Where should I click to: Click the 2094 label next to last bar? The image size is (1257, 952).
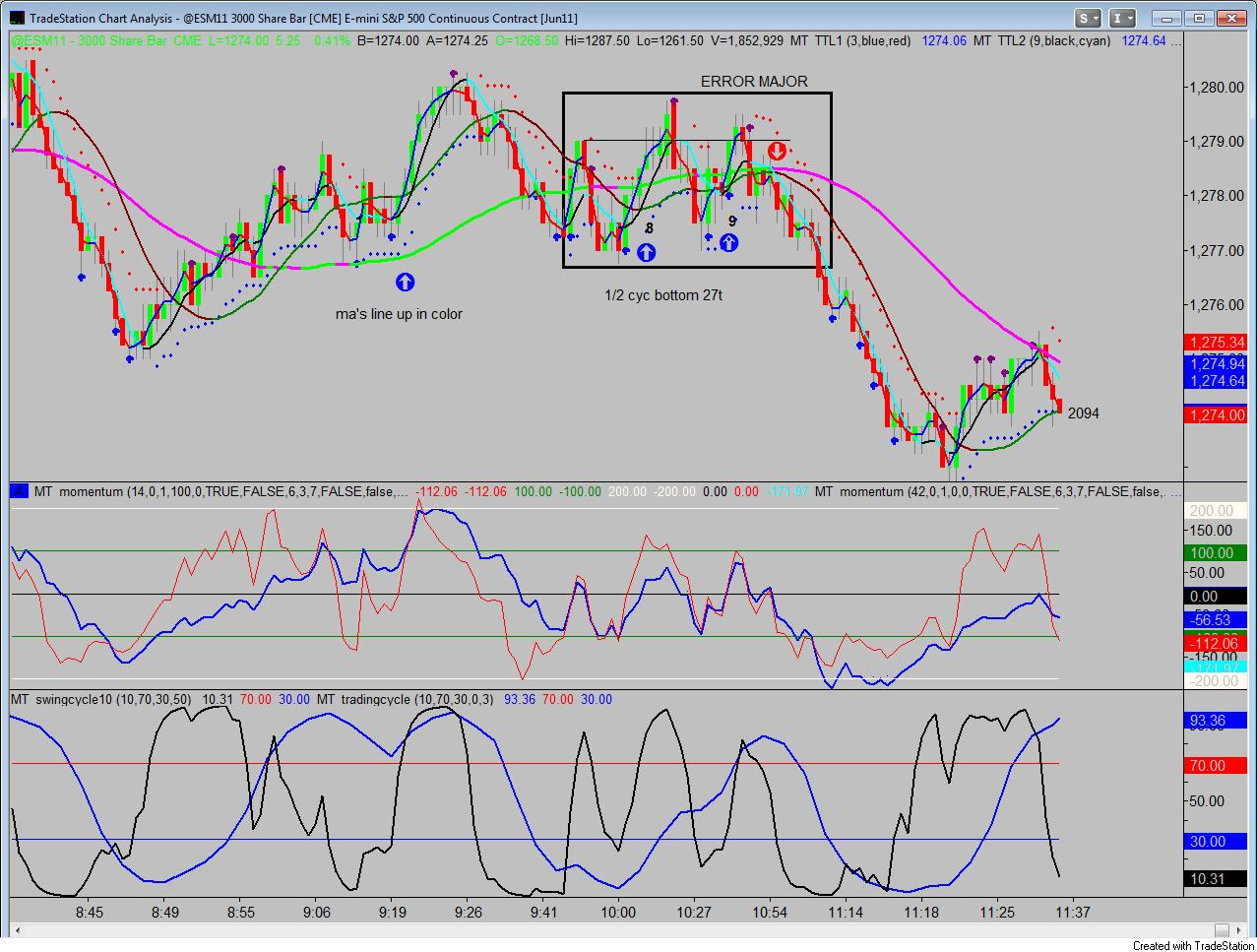click(1083, 413)
